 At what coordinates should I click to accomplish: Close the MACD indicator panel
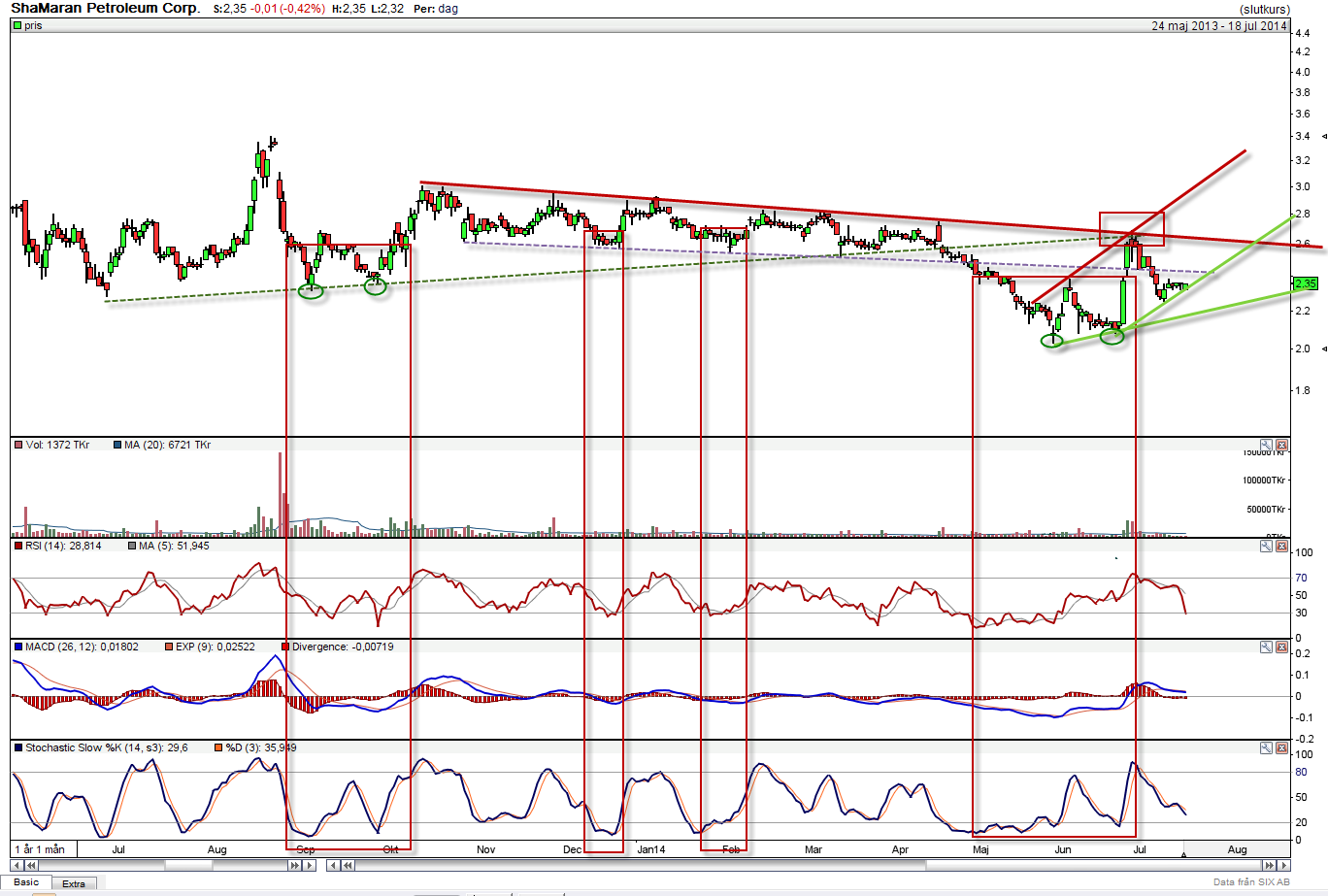(x=1281, y=647)
